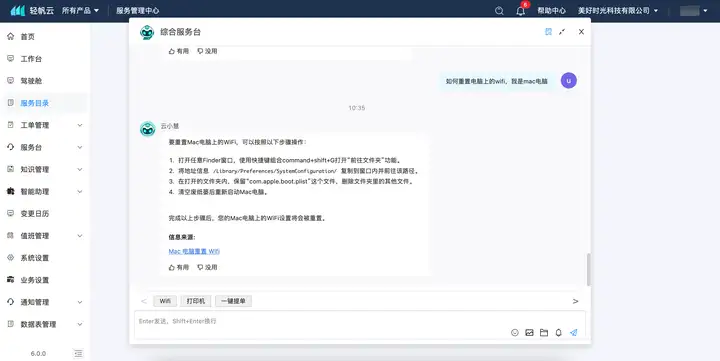The width and height of the screenshot is (720, 361).
Task: Open the notification bell with red badge
Action: point(521,11)
